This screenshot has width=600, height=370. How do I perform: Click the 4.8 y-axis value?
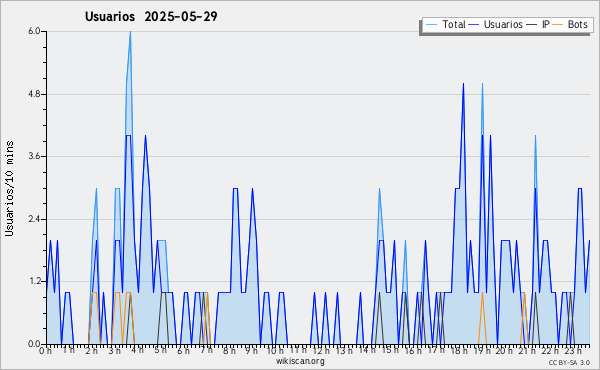pyautogui.click(x=34, y=94)
